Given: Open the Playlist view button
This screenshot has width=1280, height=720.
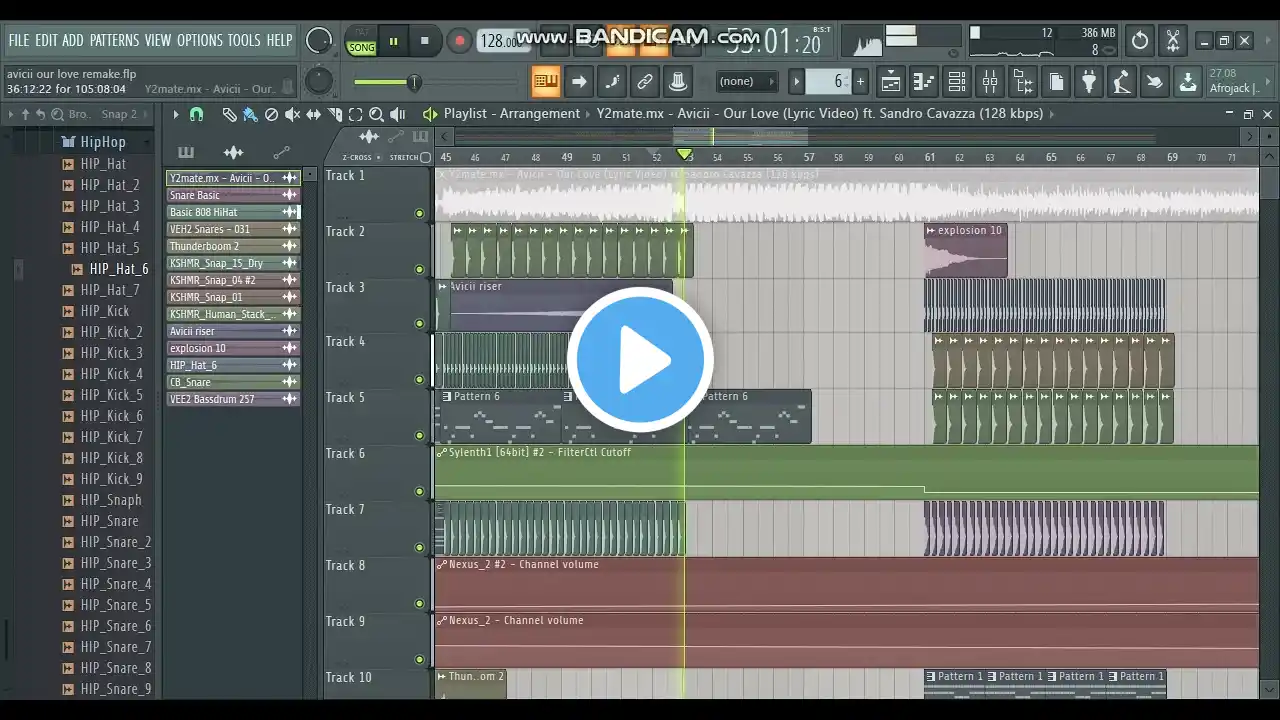Looking at the screenshot, I should [891, 82].
